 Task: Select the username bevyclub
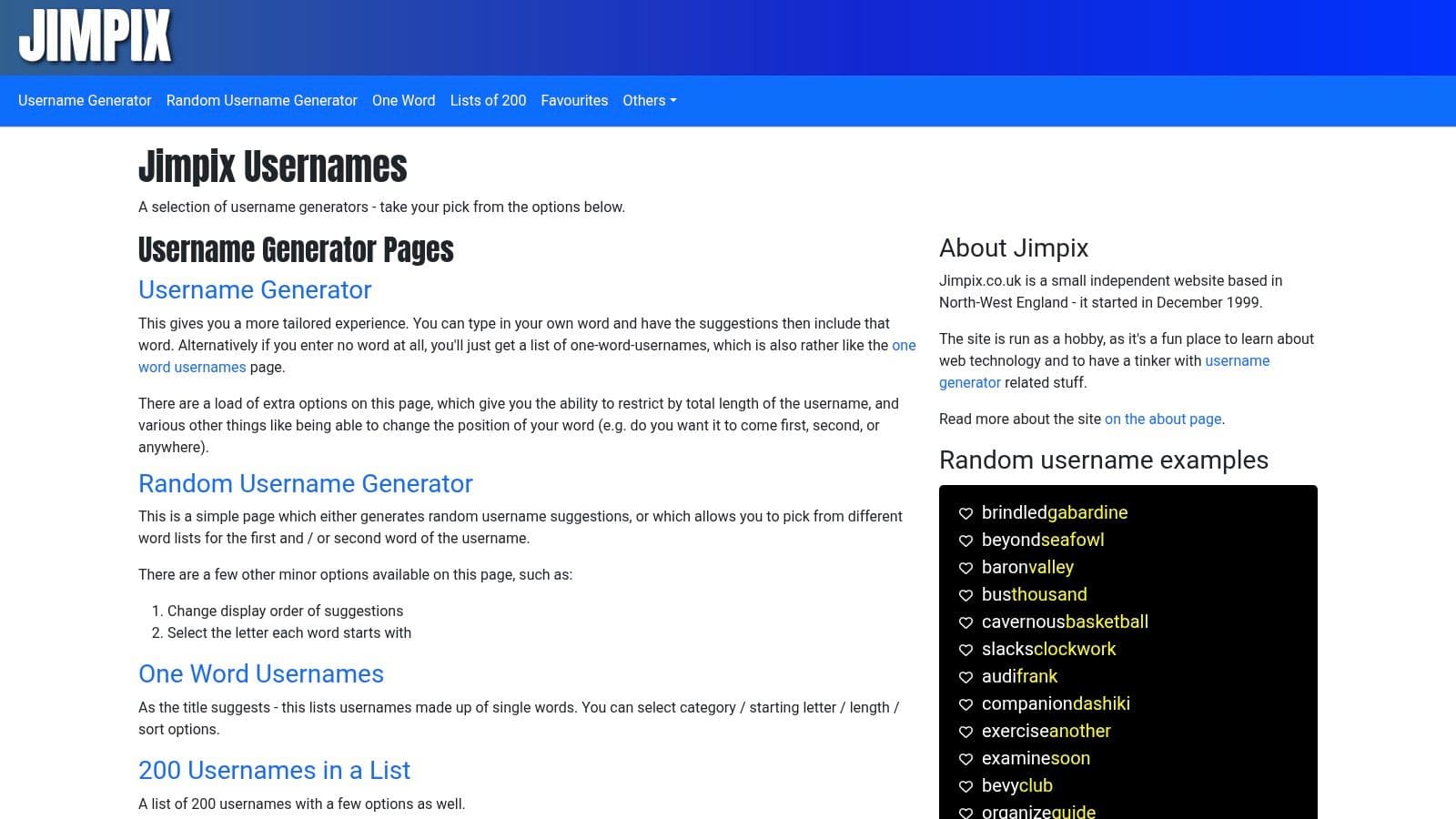(x=1017, y=785)
